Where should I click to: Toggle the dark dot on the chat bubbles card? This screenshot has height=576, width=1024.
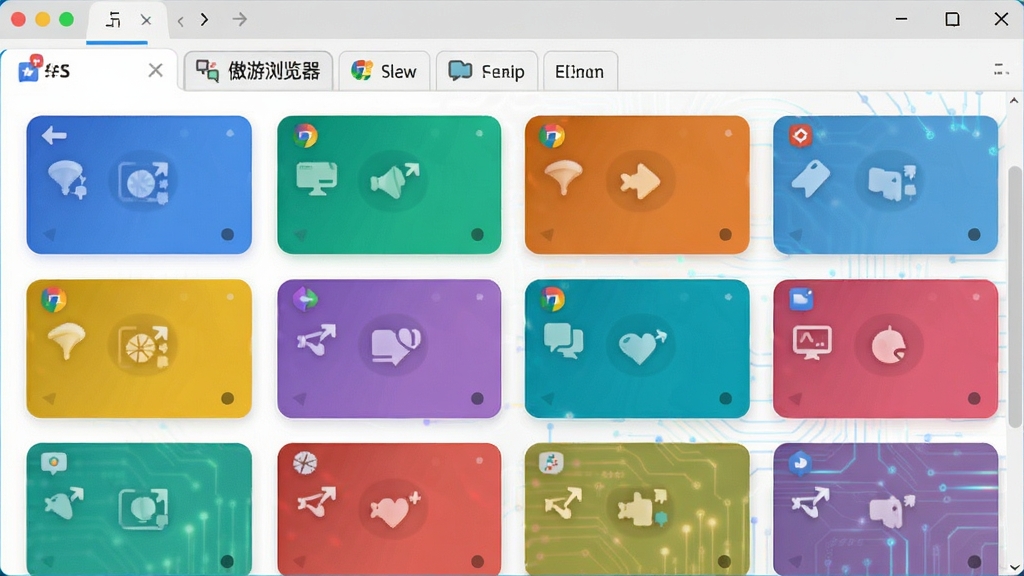click(x=726, y=398)
